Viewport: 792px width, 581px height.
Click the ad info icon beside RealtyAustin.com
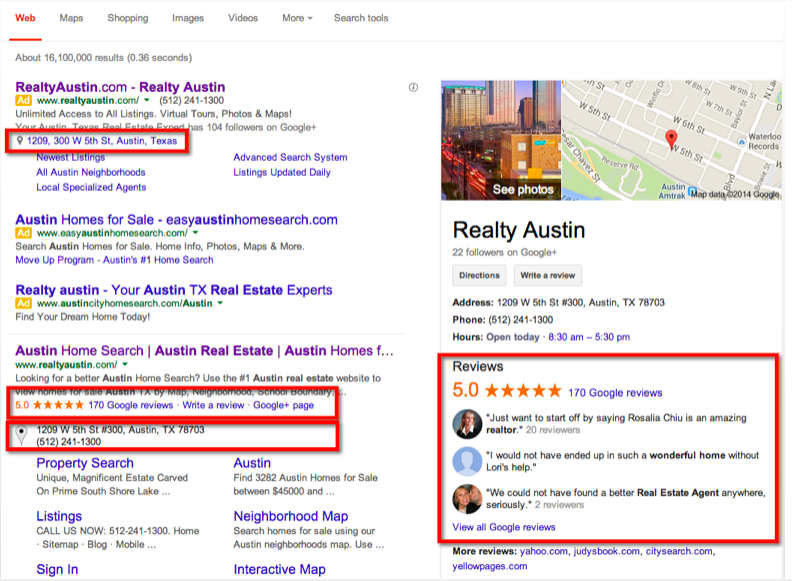click(413, 87)
